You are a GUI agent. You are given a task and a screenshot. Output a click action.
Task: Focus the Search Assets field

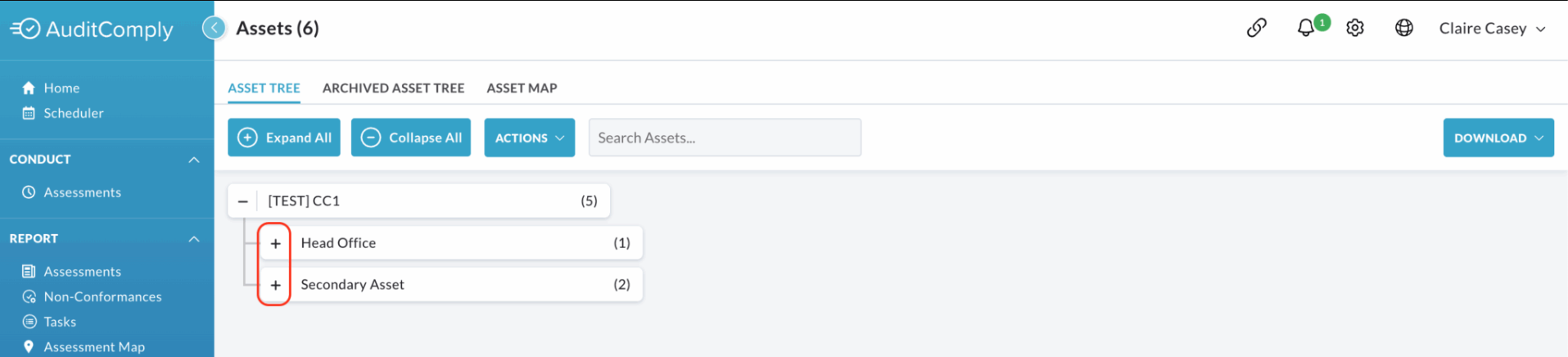pos(725,138)
